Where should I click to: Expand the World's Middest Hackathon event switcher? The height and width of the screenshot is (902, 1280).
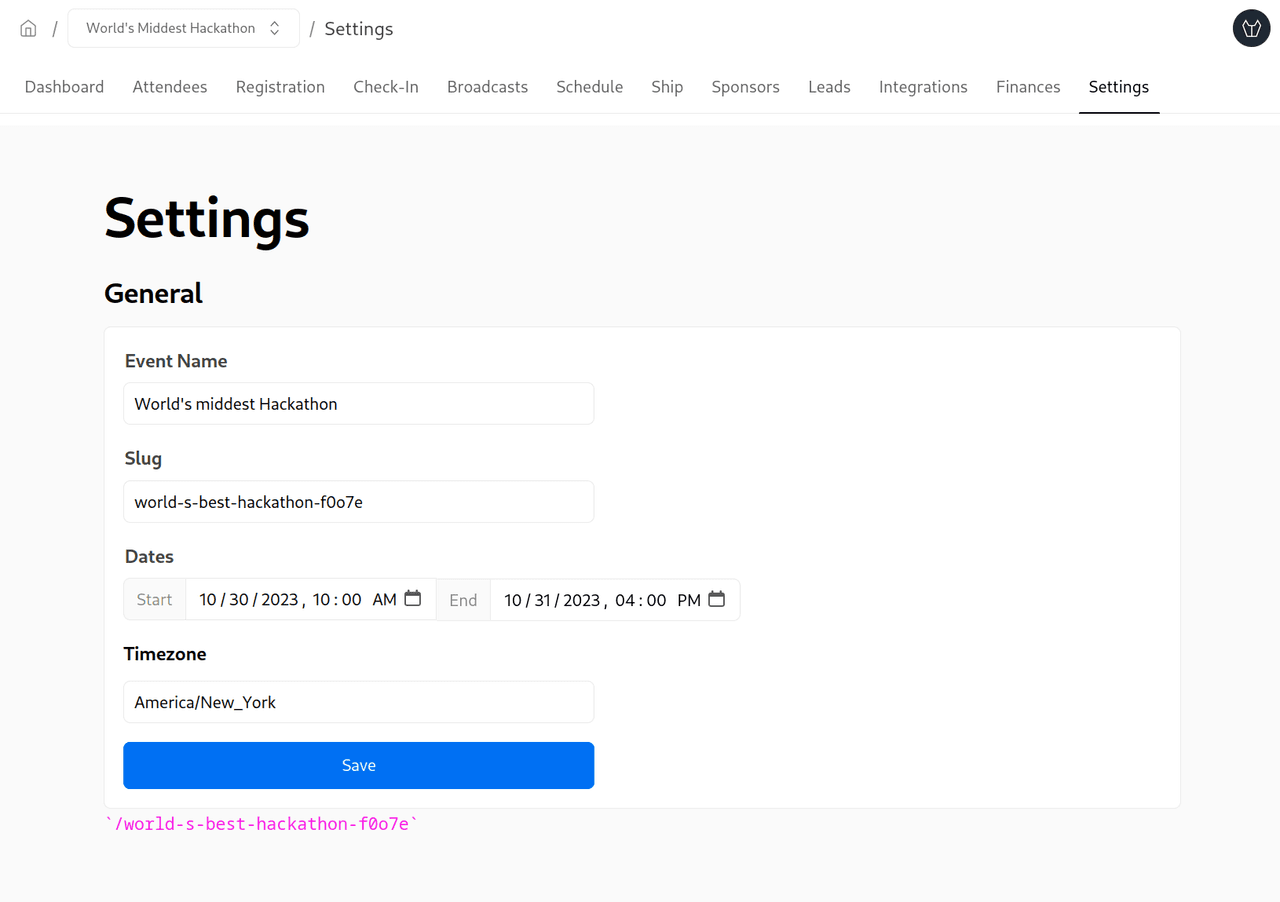183,29
